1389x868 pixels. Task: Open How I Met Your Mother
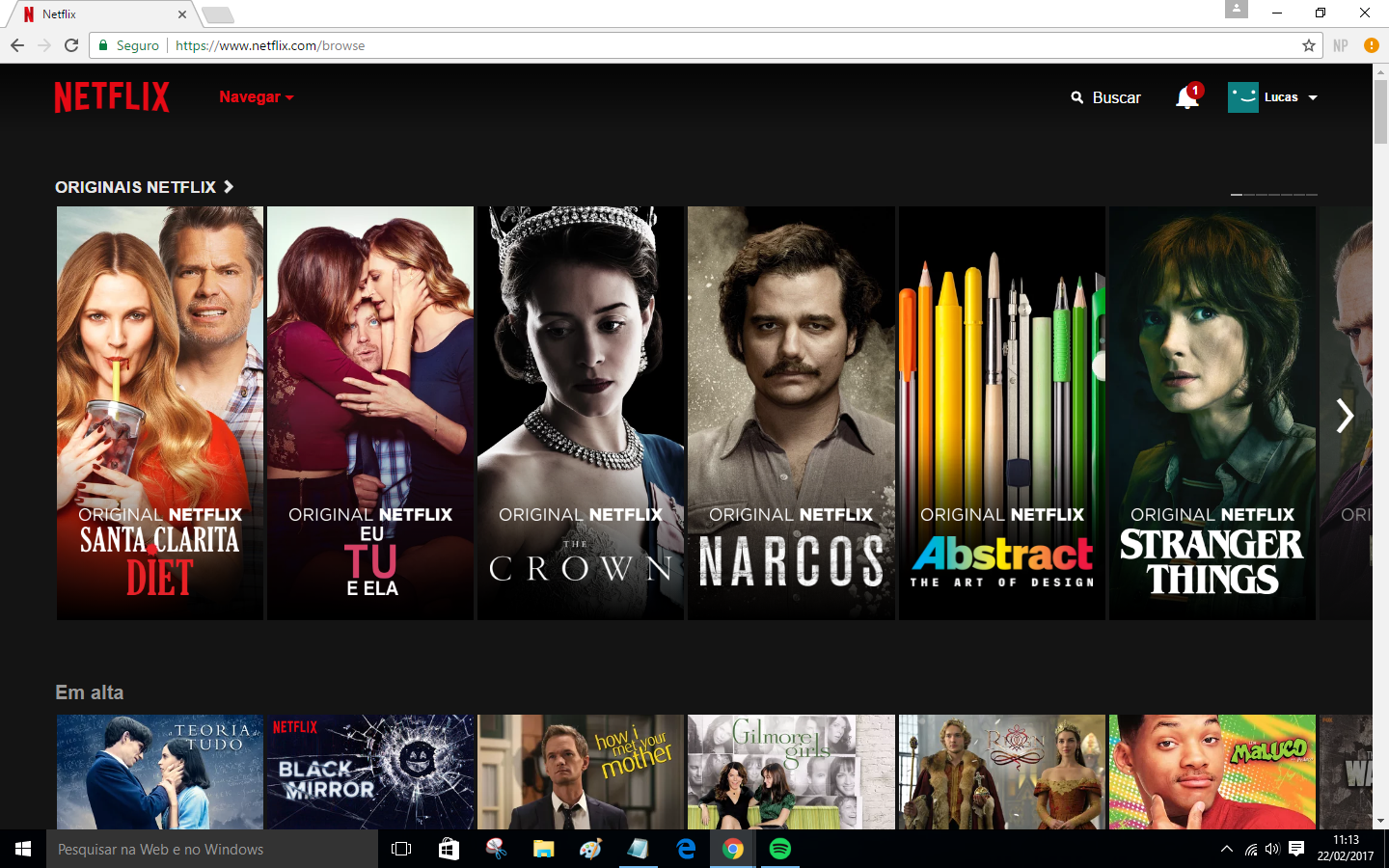point(581,772)
